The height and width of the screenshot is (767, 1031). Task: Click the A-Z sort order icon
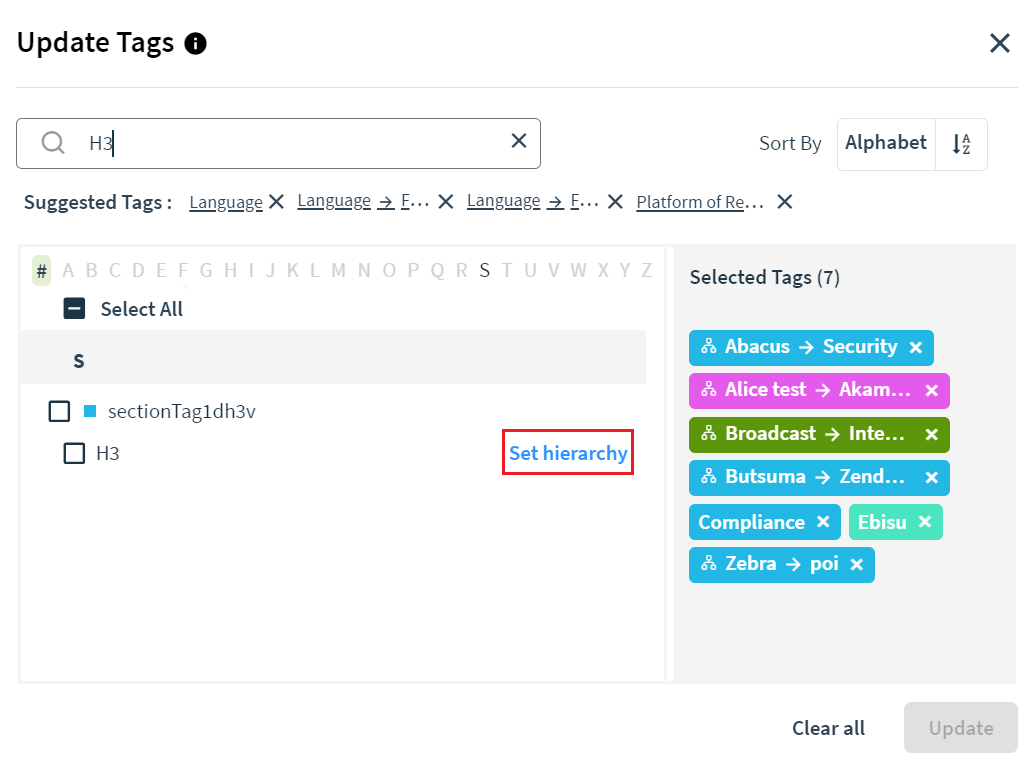click(x=960, y=144)
